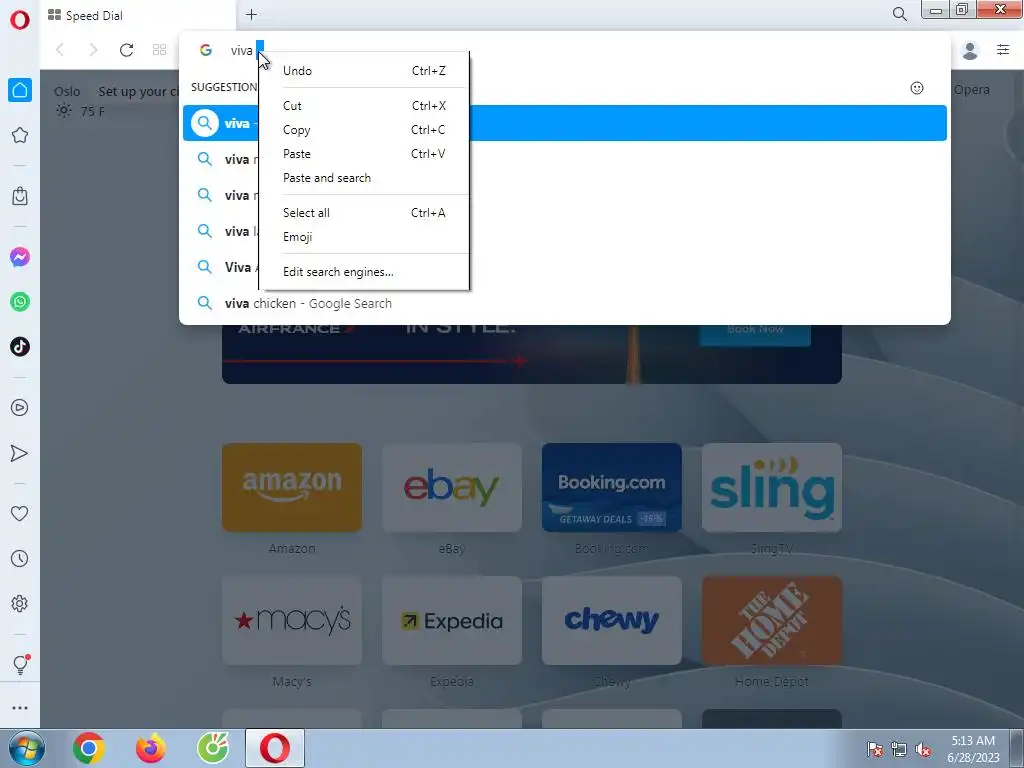Open the Player icon in sidebar
This screenshot has height=768, width=1024.
(x=20, y=408)
